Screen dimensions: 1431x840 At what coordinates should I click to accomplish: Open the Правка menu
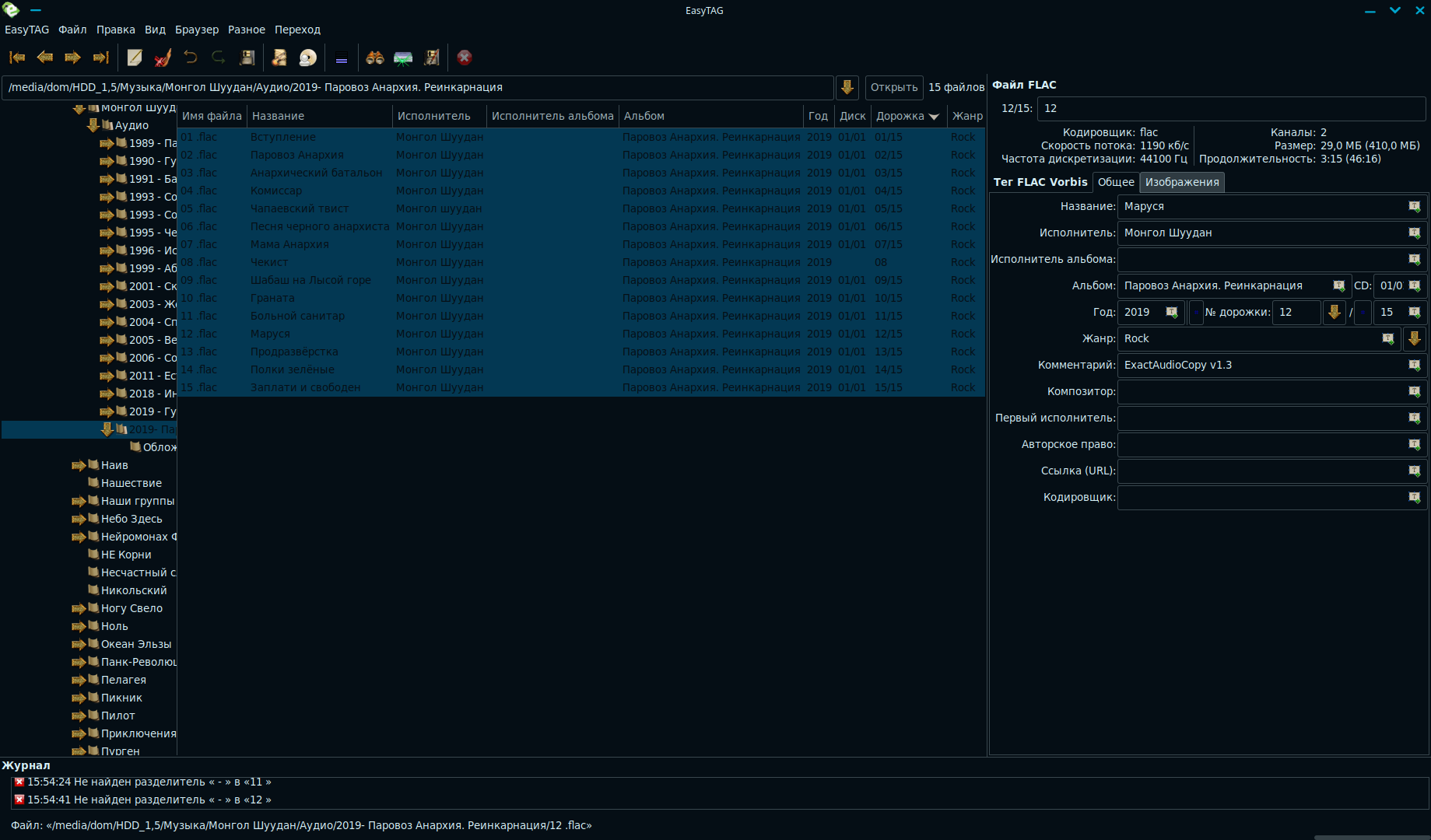[116, 30]
